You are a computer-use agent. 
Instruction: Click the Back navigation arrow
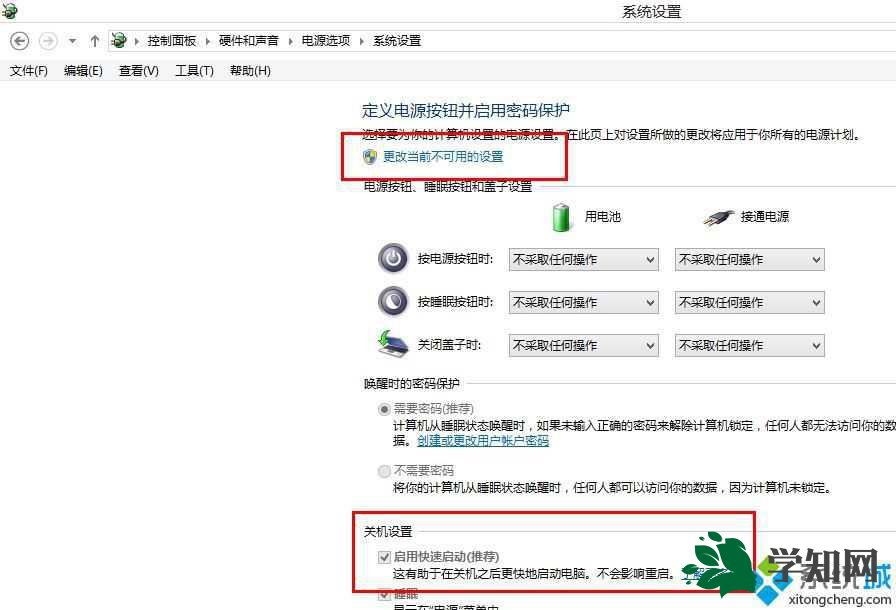19,41
